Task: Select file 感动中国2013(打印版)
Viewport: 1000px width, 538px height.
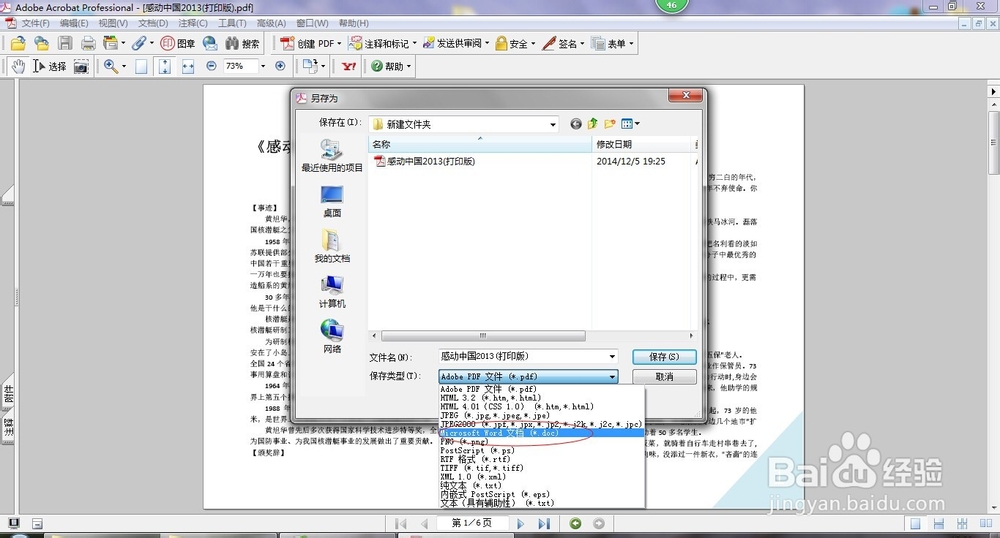Action: (425, 161)
